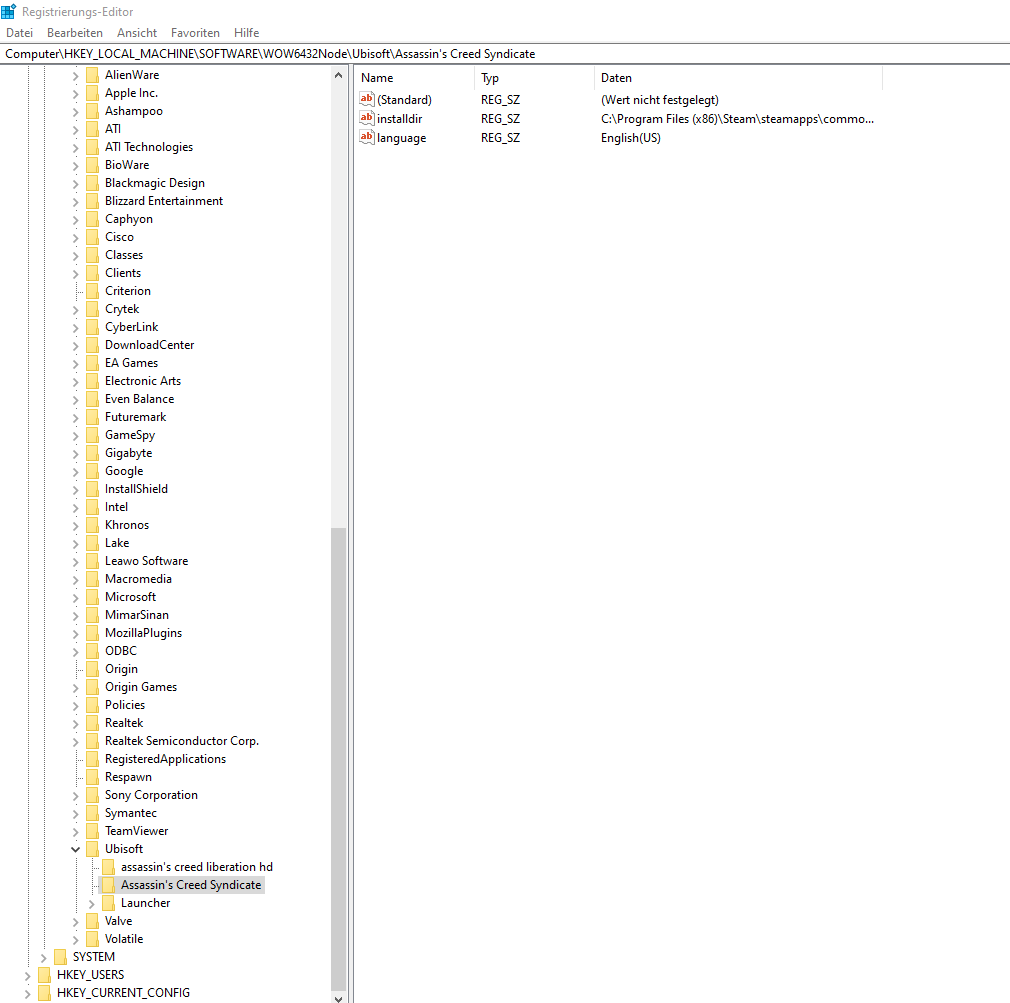Click the Launcher folder icon
The image size is (1010, 1003).
108,903
